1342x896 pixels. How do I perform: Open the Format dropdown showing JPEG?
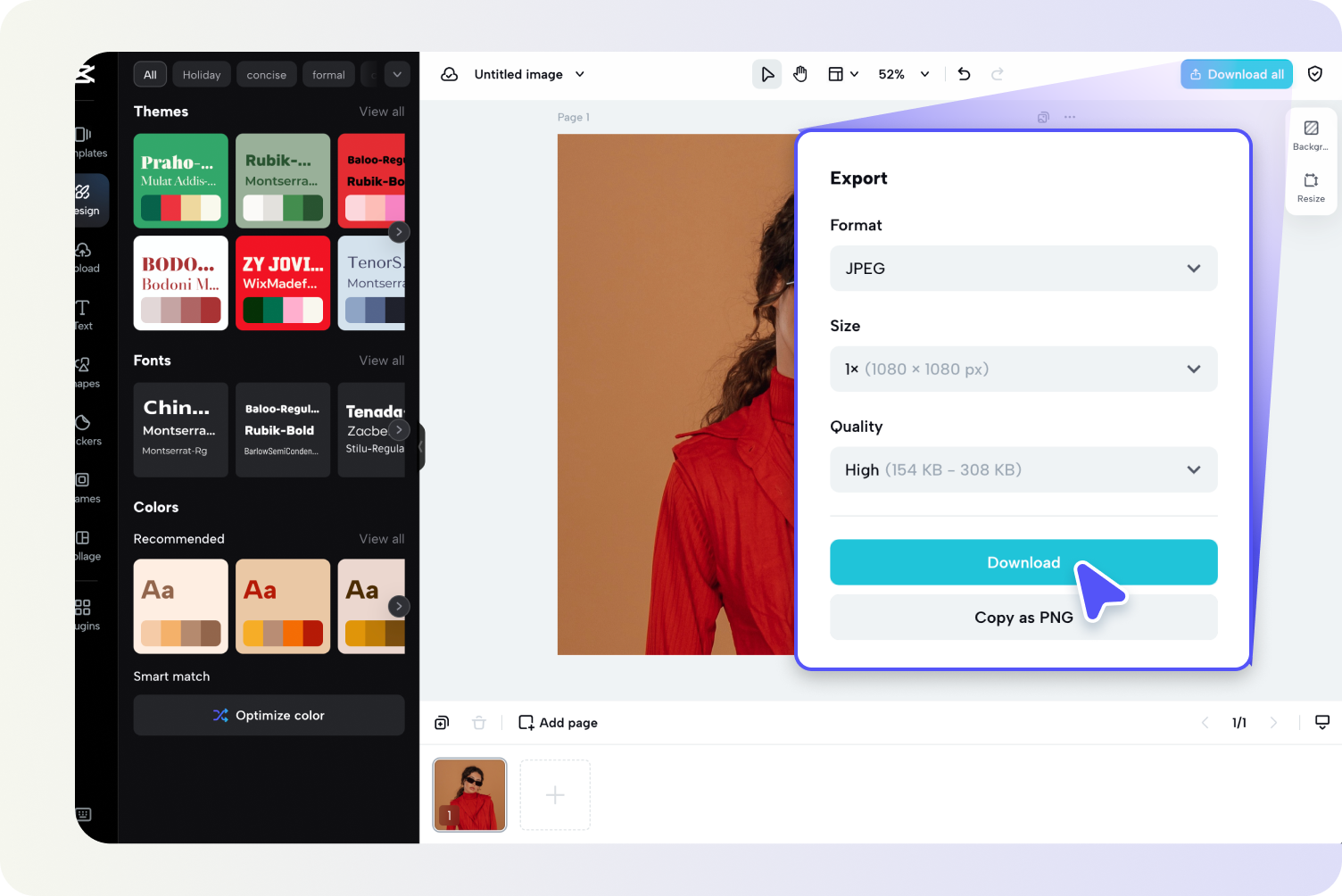point(1023,269)
